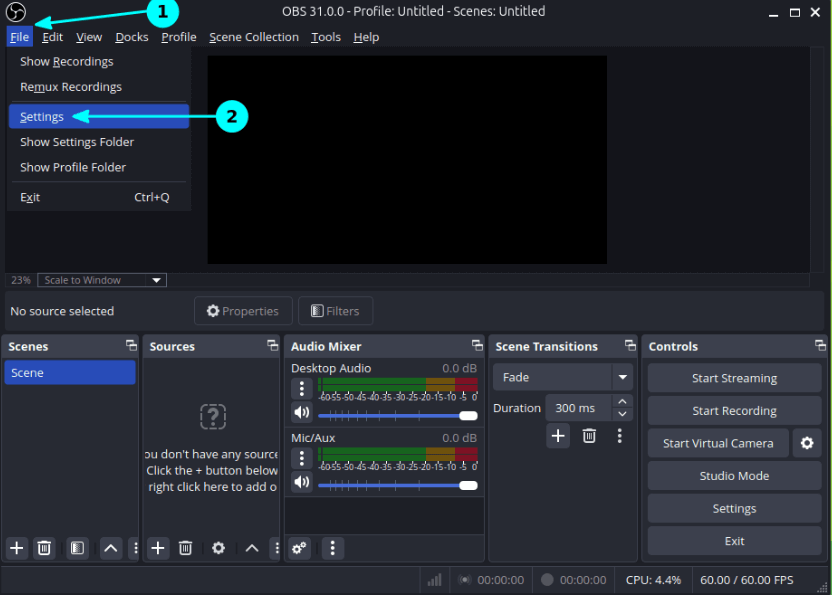Move scene up with arrow icon
Screen dimensions: 832x595
(111, 548)
